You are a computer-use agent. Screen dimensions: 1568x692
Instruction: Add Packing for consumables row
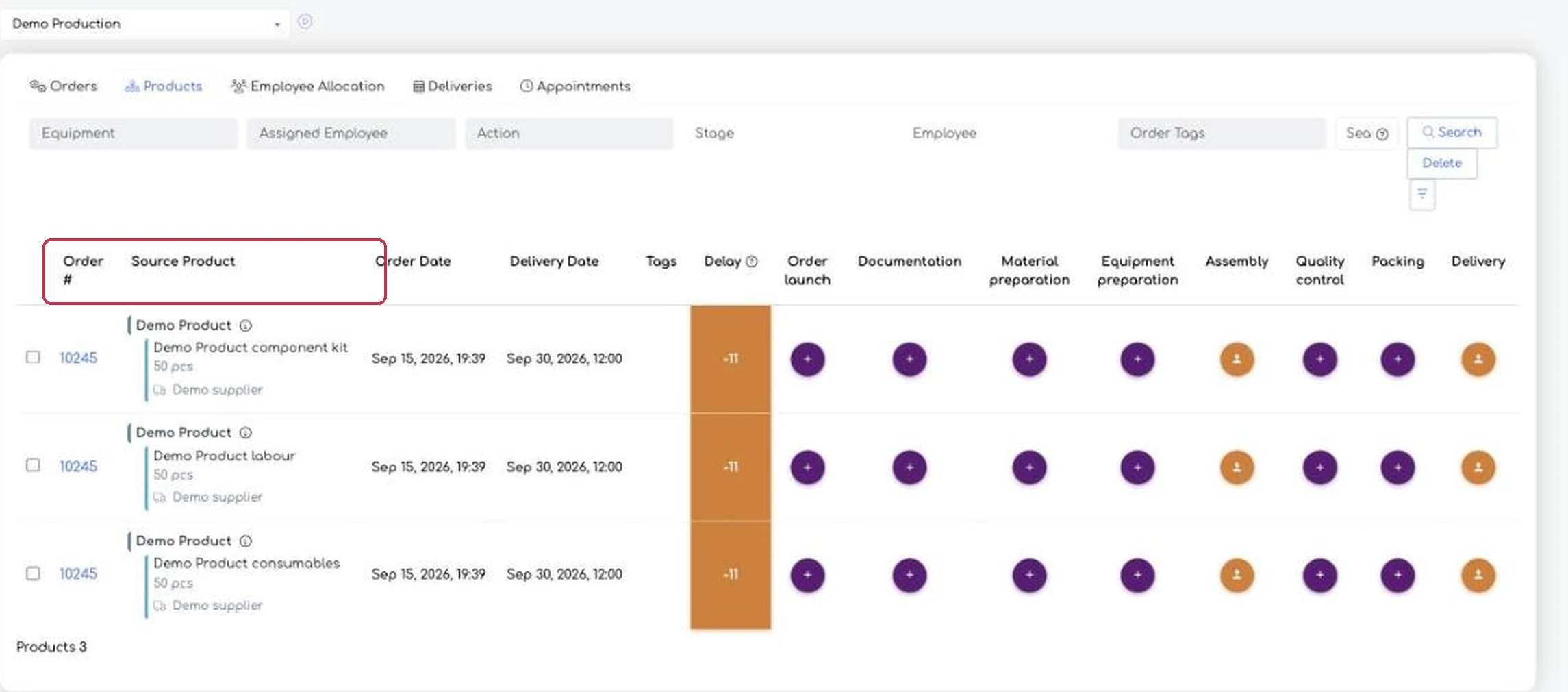click(1398, 575)
